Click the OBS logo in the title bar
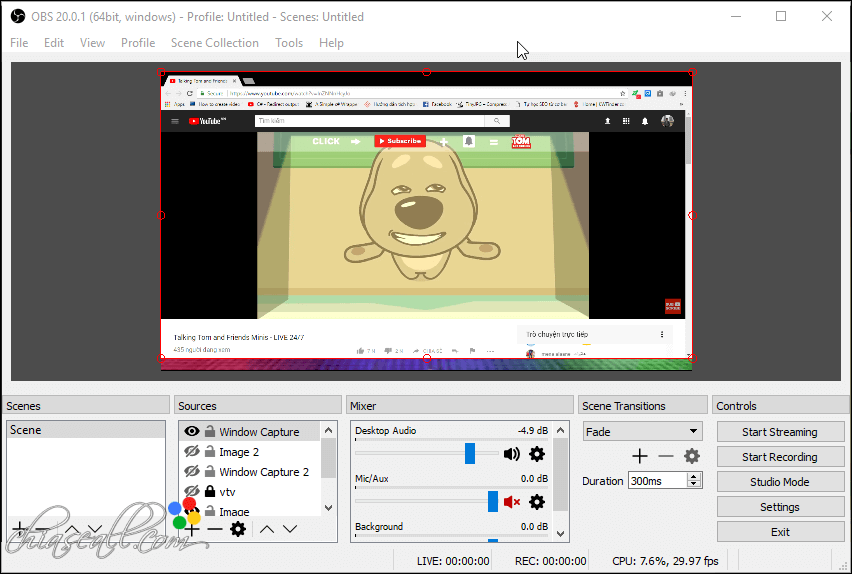The image size is (852, 574). (17, 16)
